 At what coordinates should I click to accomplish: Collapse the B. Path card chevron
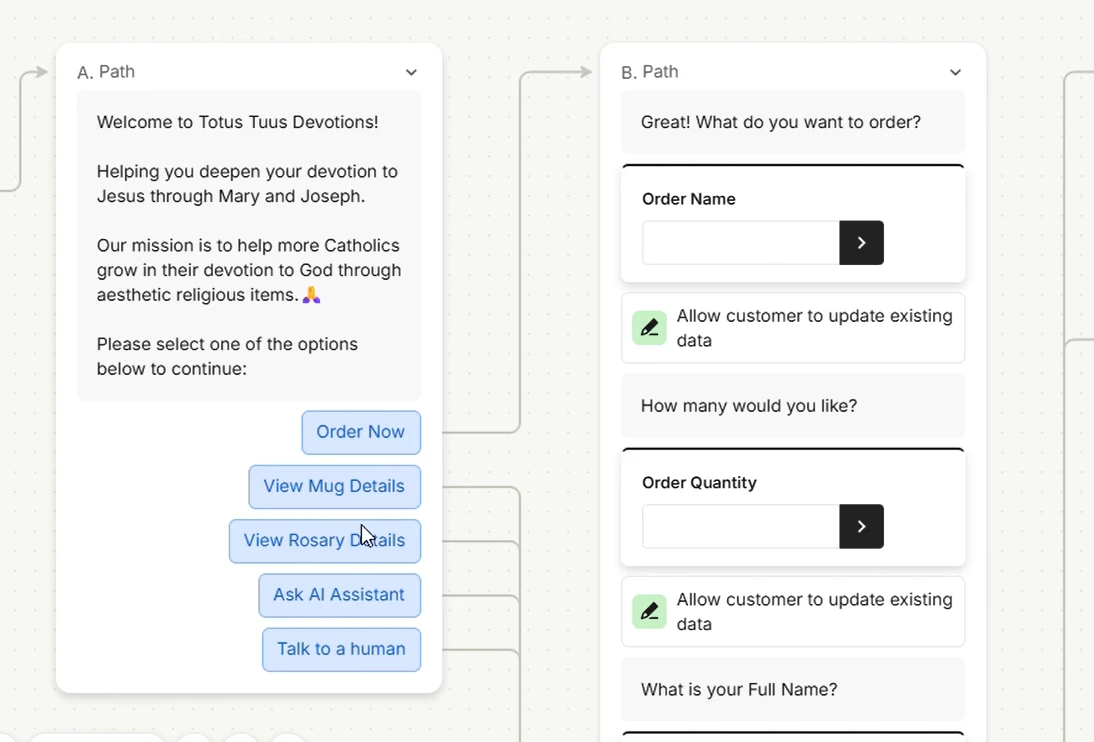point(955,72)
